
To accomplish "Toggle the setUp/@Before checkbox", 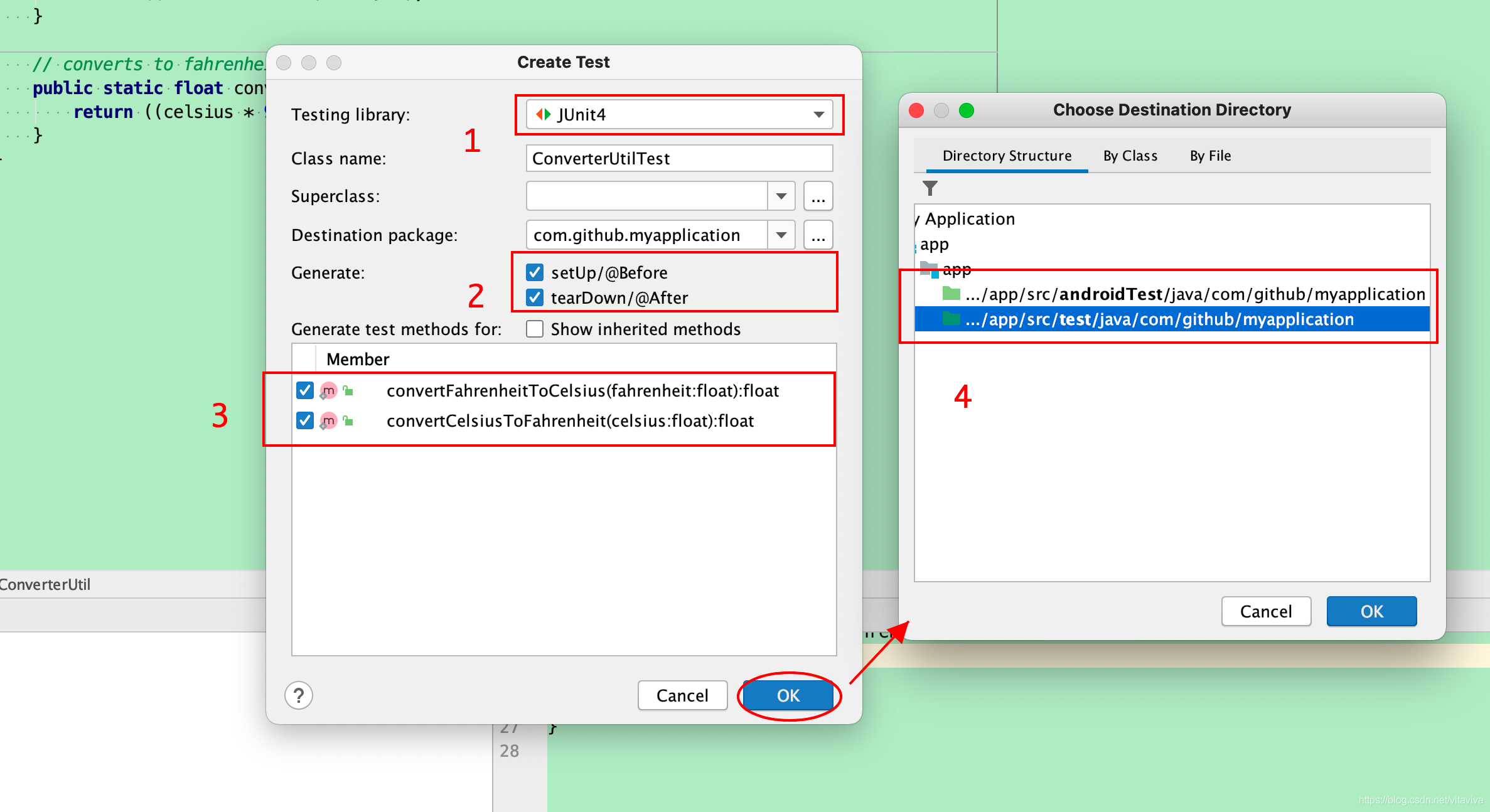I will point(535,272).
